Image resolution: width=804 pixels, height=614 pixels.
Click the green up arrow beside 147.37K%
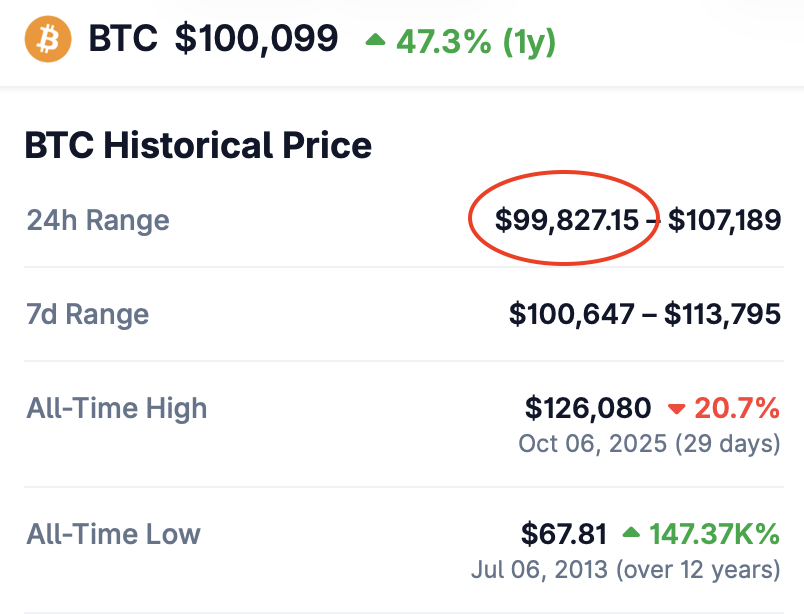click(631, 534)
